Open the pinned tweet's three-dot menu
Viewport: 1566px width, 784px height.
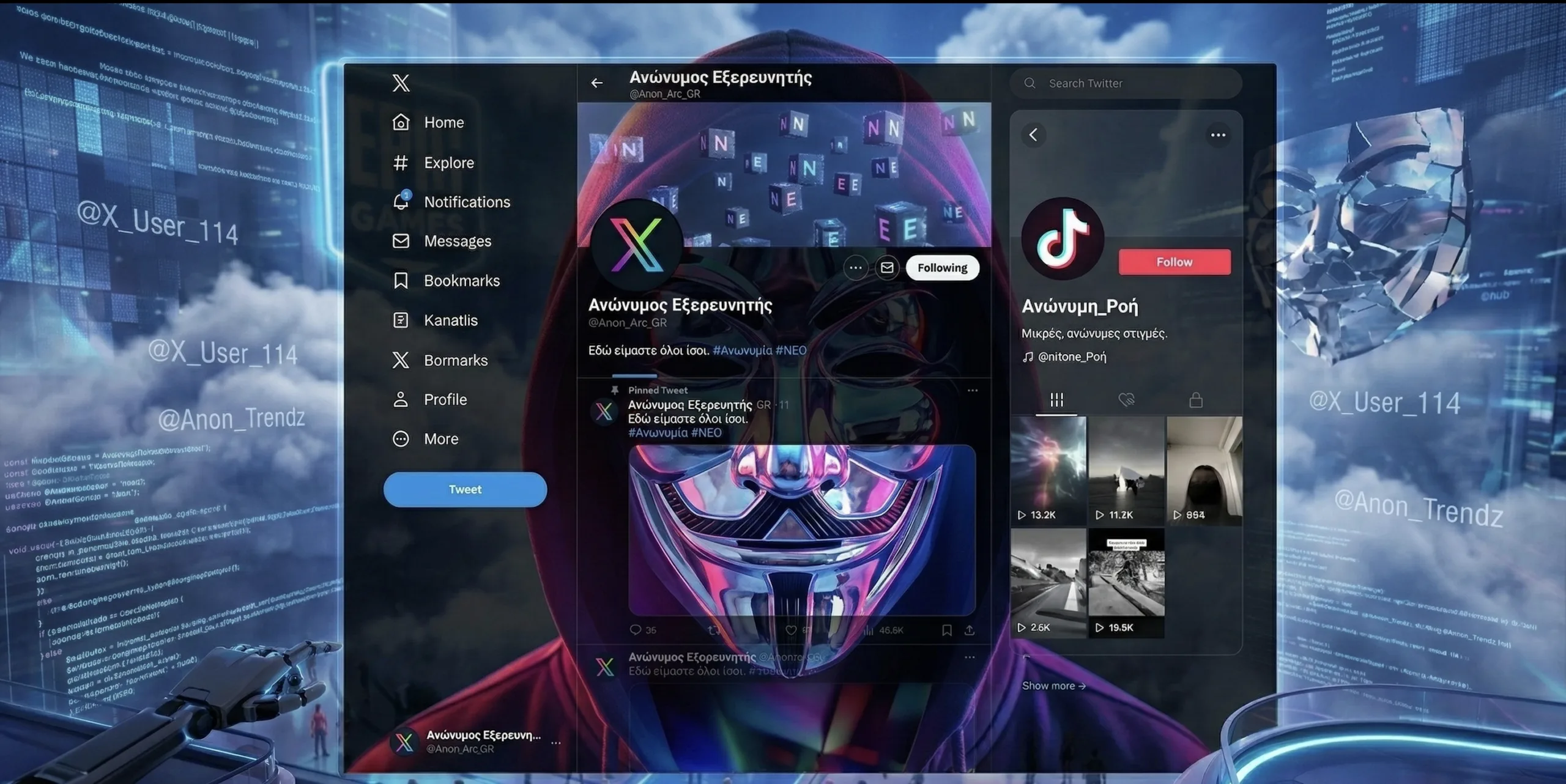973,390
